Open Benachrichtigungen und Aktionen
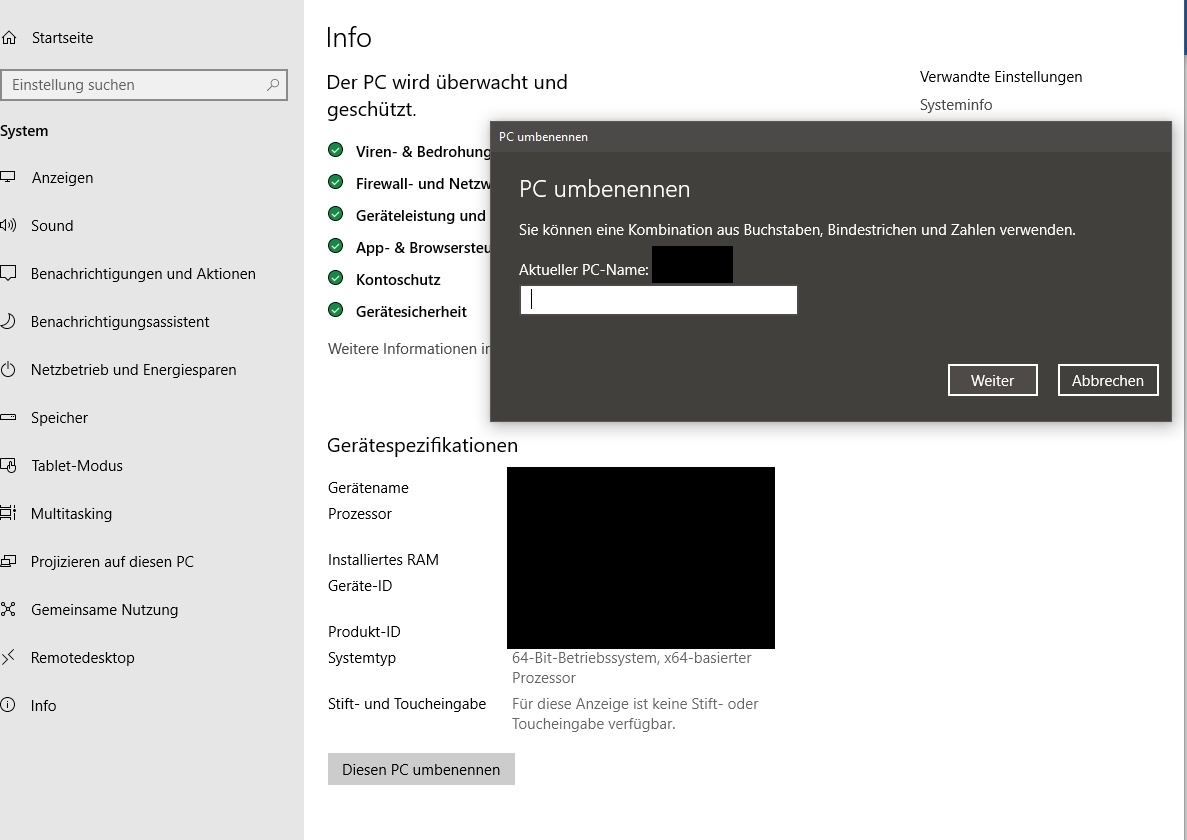This screenshot has height=840, width=1187. point(143,274)
